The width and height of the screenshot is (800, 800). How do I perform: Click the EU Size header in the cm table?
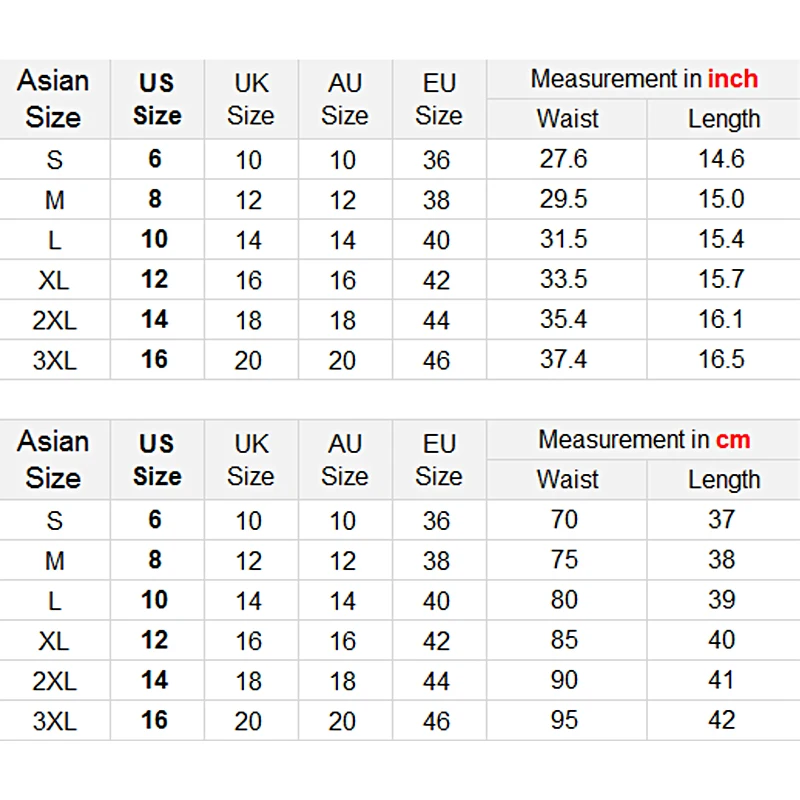[439, 460]
